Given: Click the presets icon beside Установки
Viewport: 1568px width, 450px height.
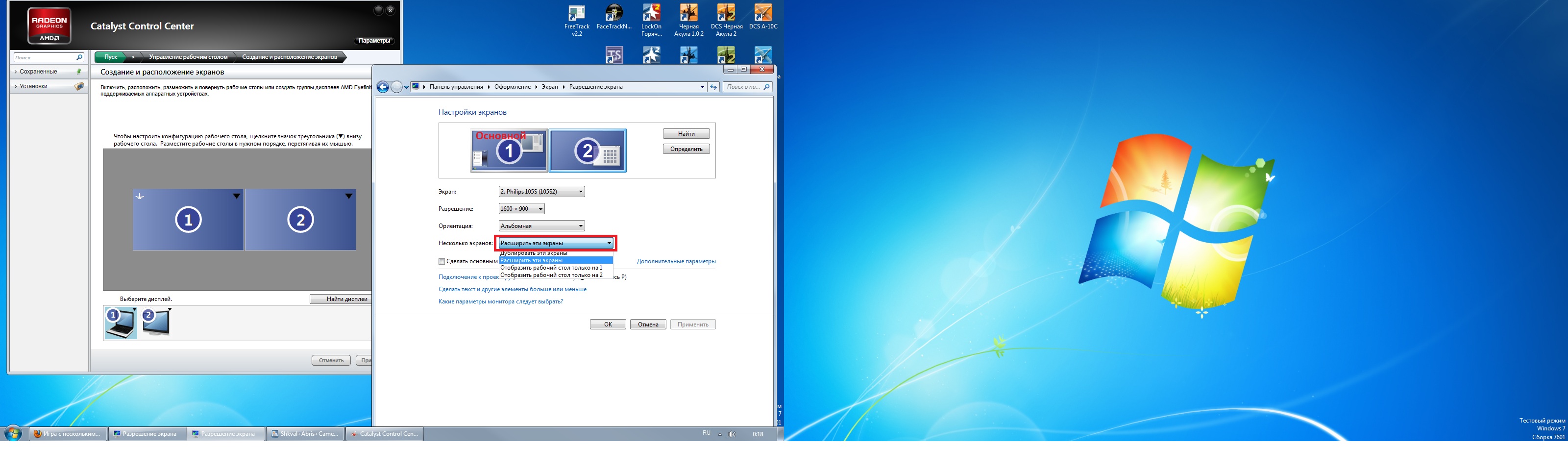Looking at the screenshot, I should 79,86.
